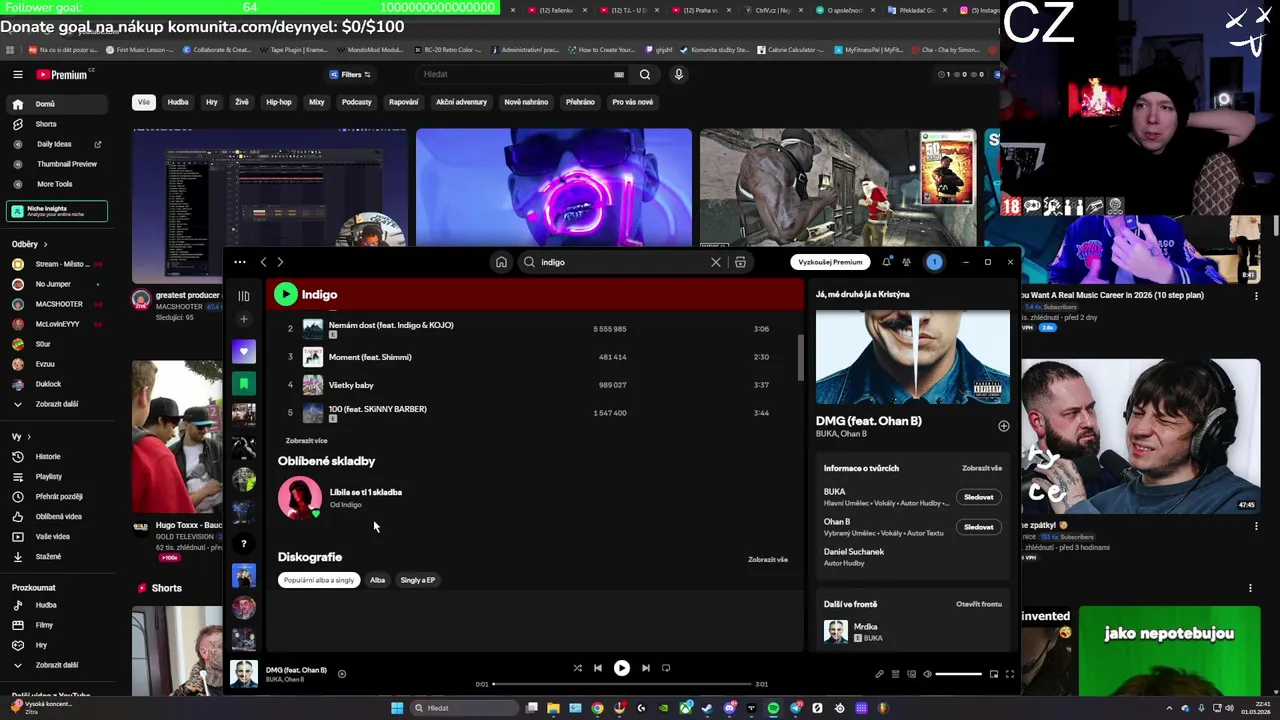Screen dimensions: 1280x720
Task: Select the 'Alba' discography chip
Action: [x=377, y=580]
